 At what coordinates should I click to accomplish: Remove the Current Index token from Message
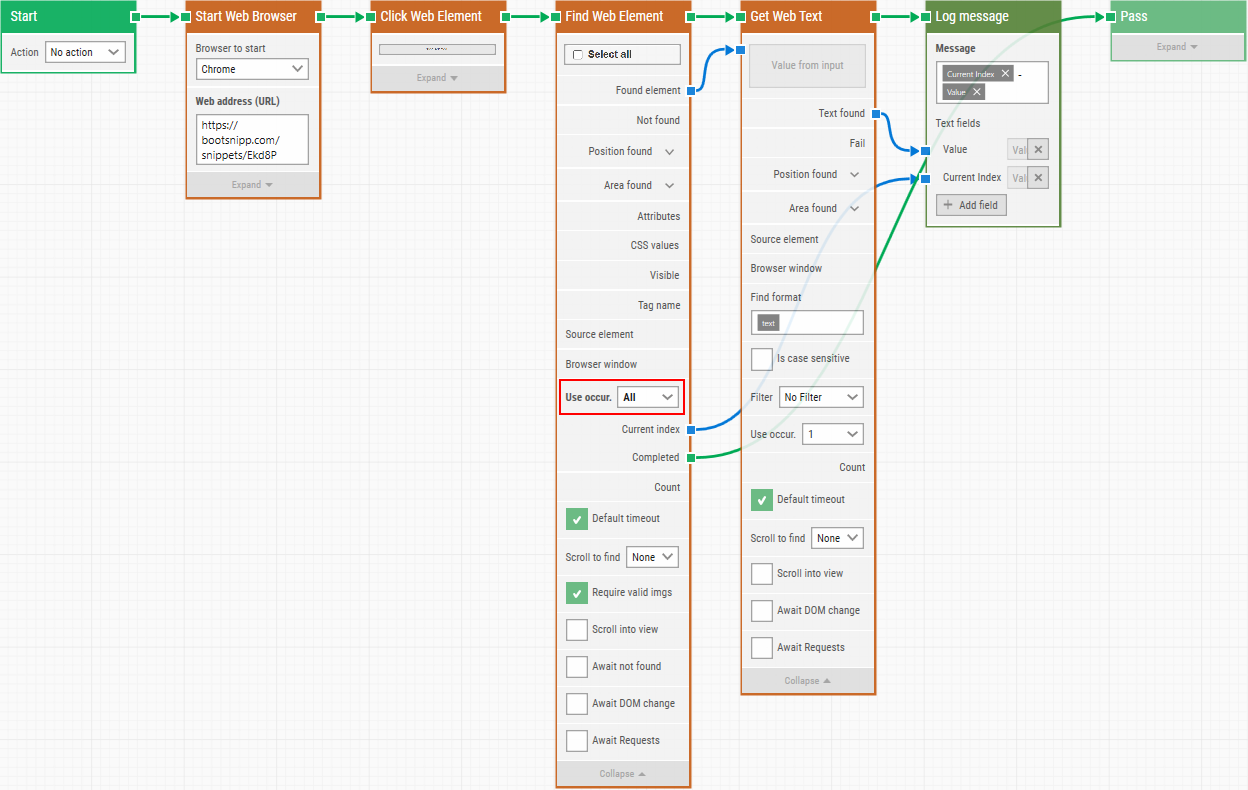(1005, 74)
